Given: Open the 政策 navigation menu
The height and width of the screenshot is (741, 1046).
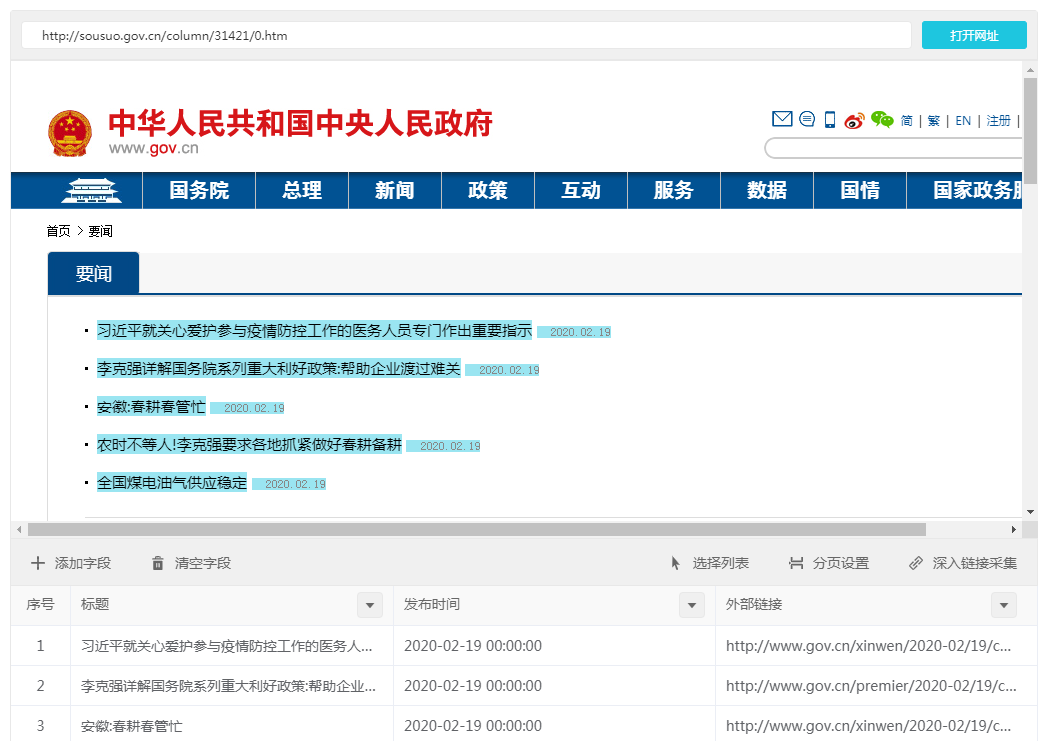Looking at the screenshot, I should pyautogui.click(x=488, y=191).
